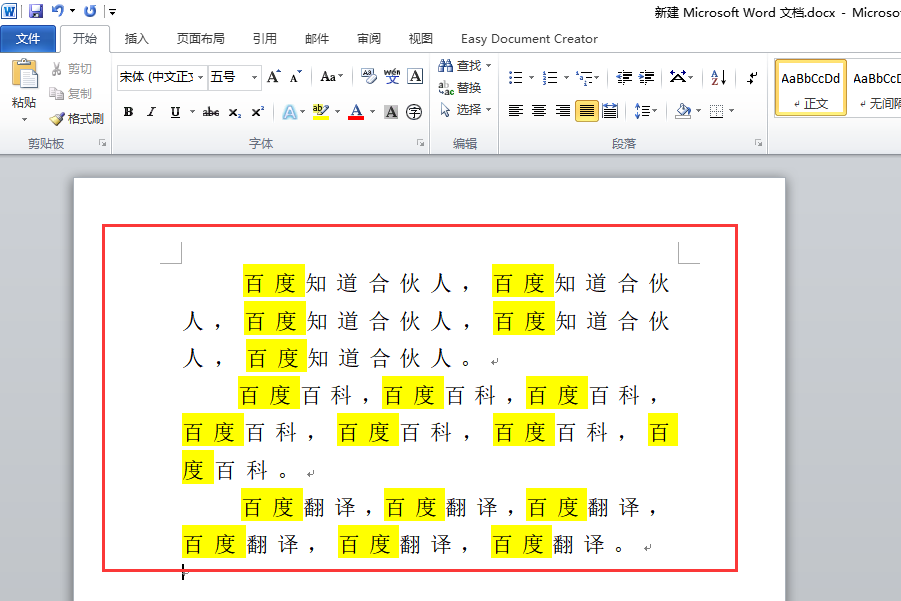Image resolution: width=901 pixels, height=601 pixels.
Task: Click Align Left icon
Action: (x=516, y=111)
